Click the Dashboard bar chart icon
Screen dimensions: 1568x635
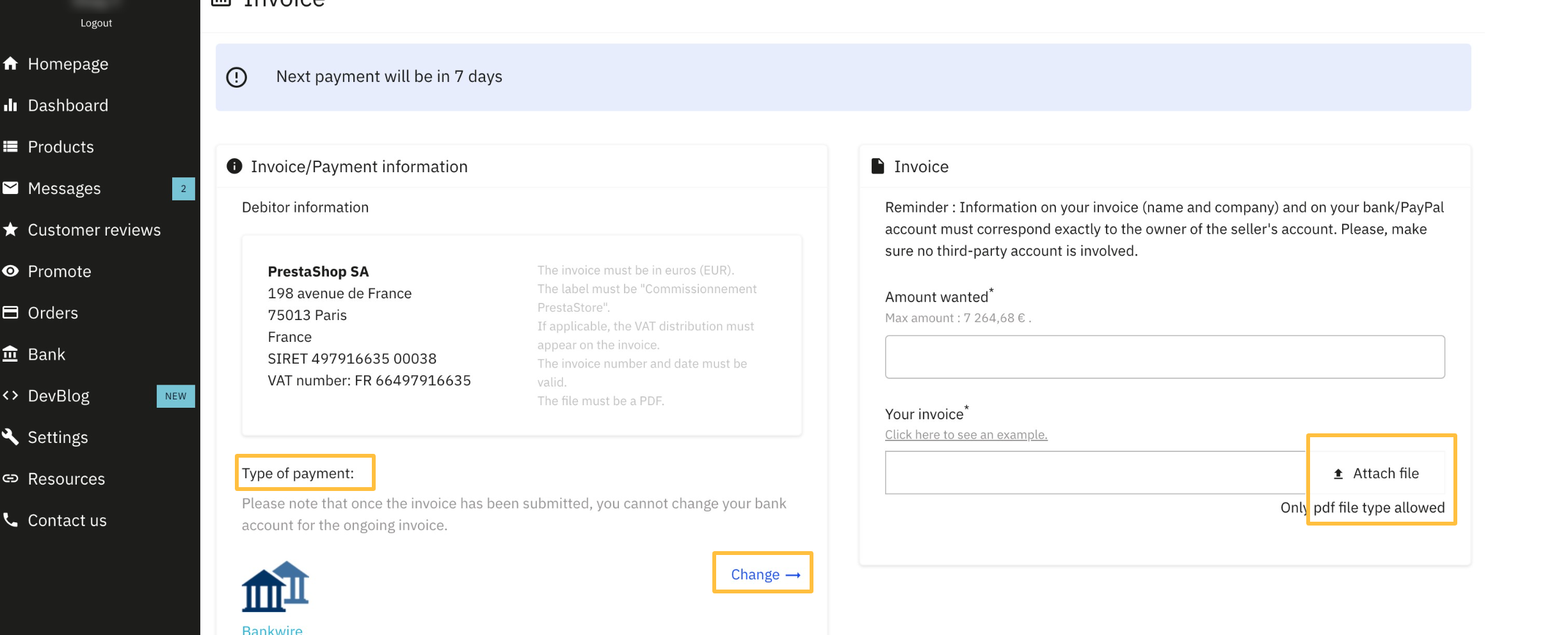tap(10, 105)
